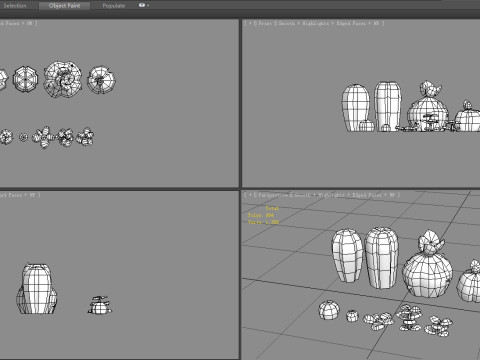This screenshot has height=360, width=480.
Task: Select the tall cactus in bottom-left viewport
Action: coord(36,288)
